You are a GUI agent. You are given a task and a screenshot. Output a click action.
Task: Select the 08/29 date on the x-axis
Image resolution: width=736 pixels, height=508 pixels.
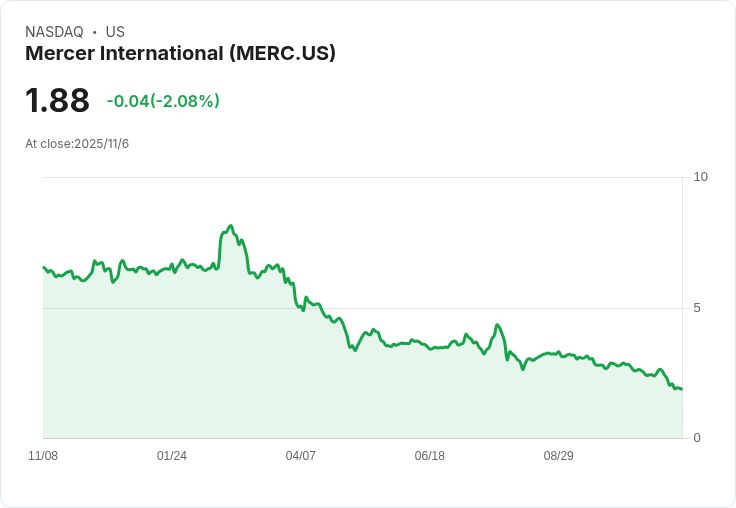point(558,456)
